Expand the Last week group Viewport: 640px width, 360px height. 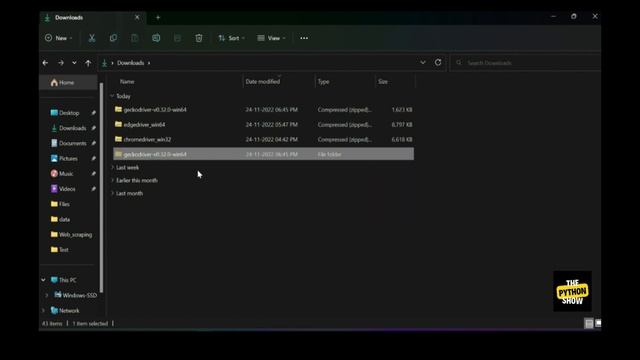coord(113,167)
